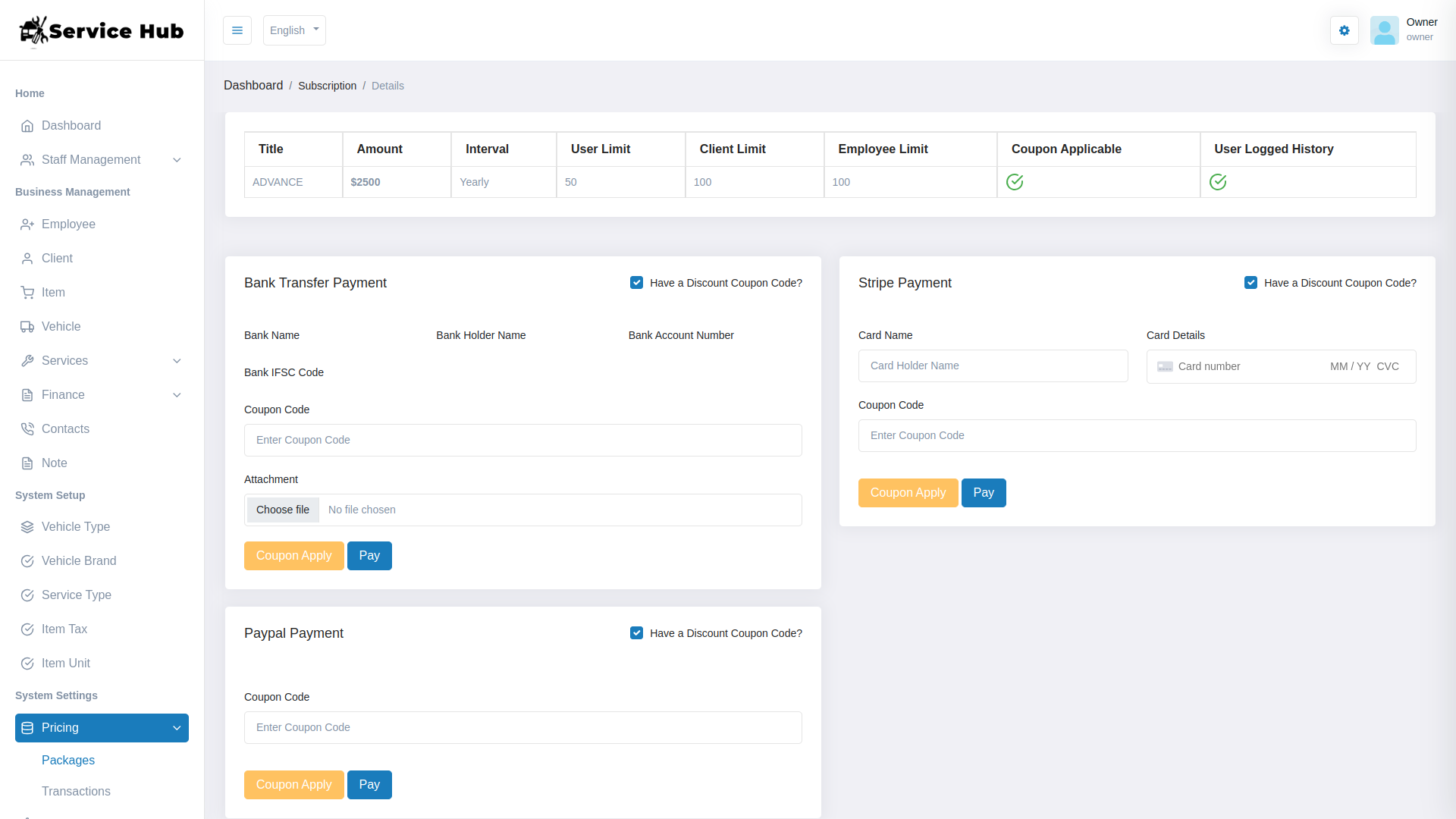Viewport: 1456px width, 819px height.
Task: Uncheck Discount Coupon Code for Bank Transfer
Action: 636,282
